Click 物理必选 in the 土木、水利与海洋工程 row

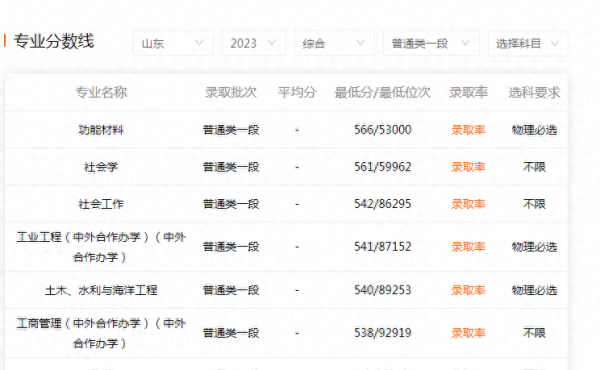pos(534,290)
